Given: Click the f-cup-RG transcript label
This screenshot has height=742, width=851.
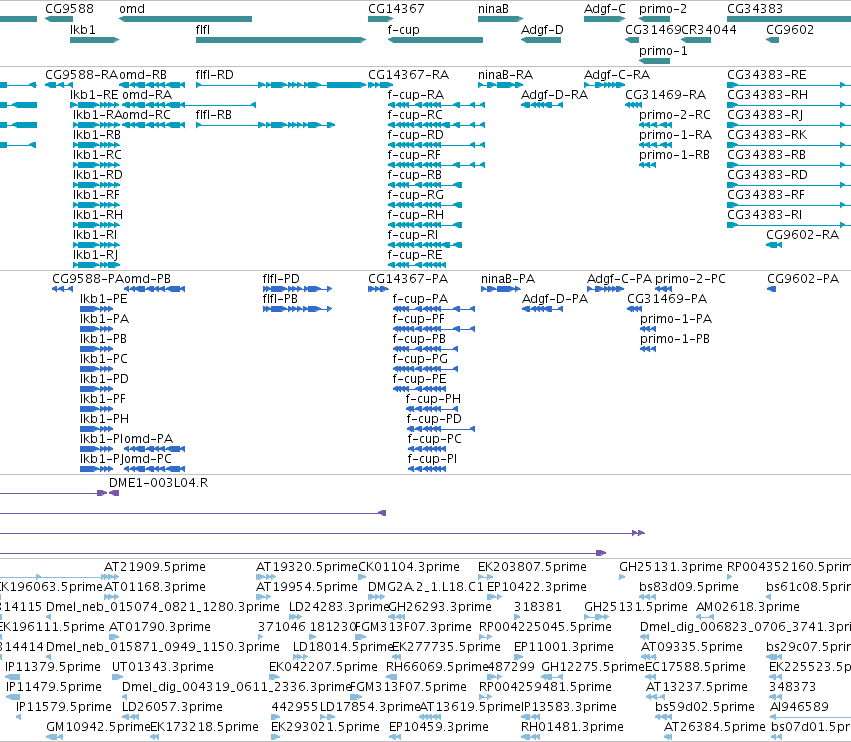Looking at the screenshot, I should pyautogui.click(x=416, y=195).
